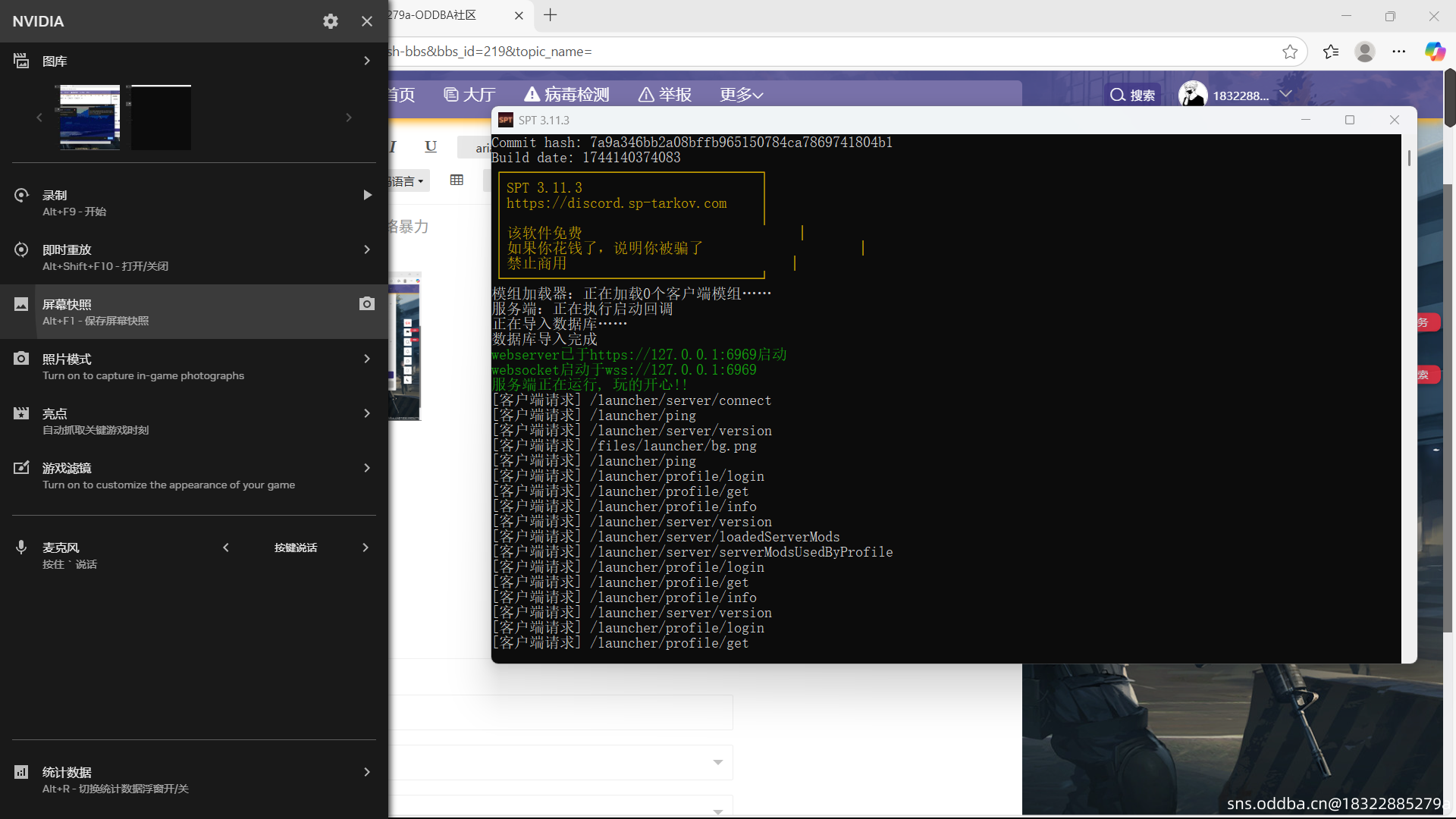Click the site user avatar image
The width and height of the screenshot is (1456, 819).
pyautogui.click(x=1193, y=95)
